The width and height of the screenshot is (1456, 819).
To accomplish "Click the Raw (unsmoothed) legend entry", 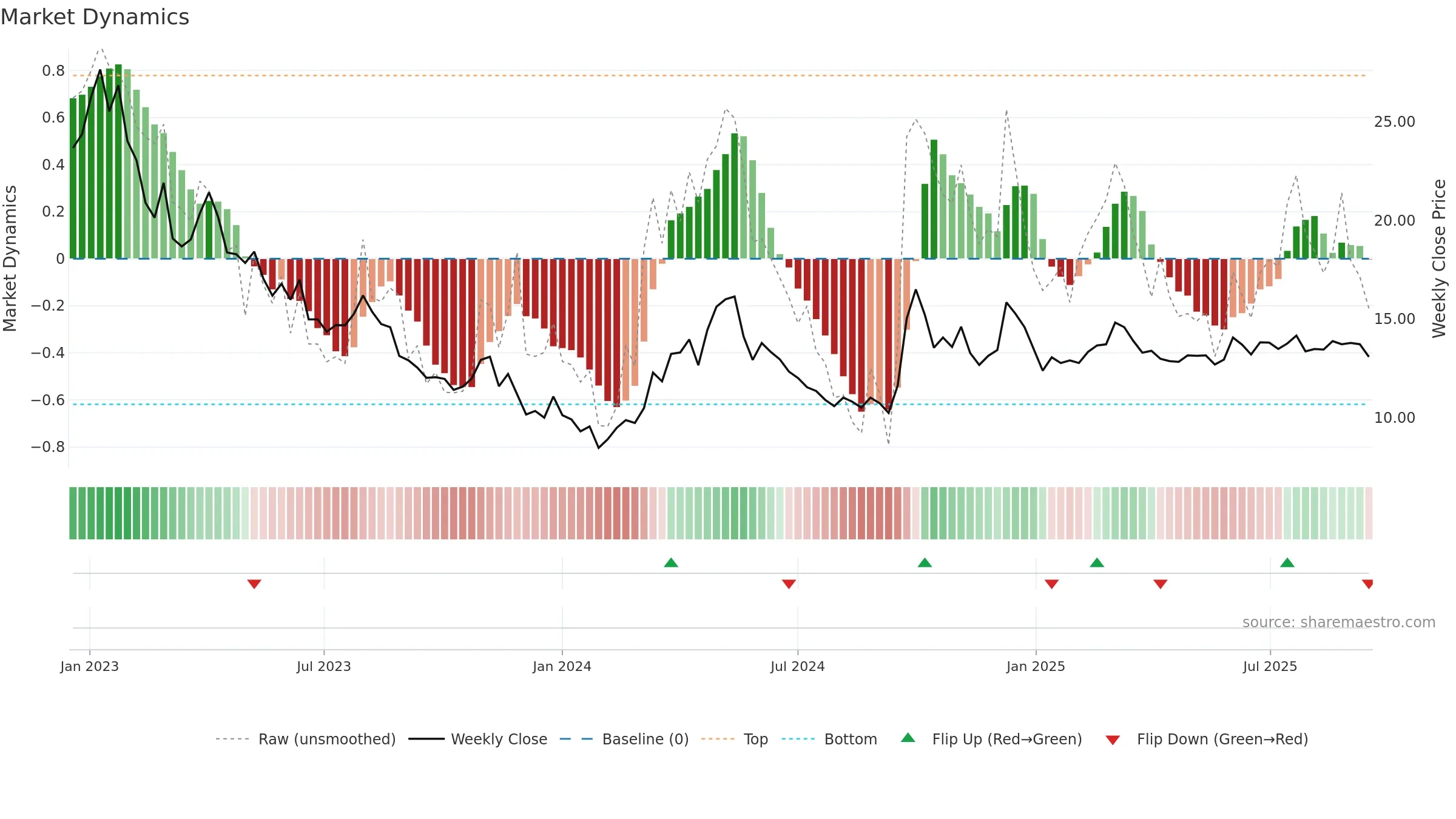I will (305, 739).
